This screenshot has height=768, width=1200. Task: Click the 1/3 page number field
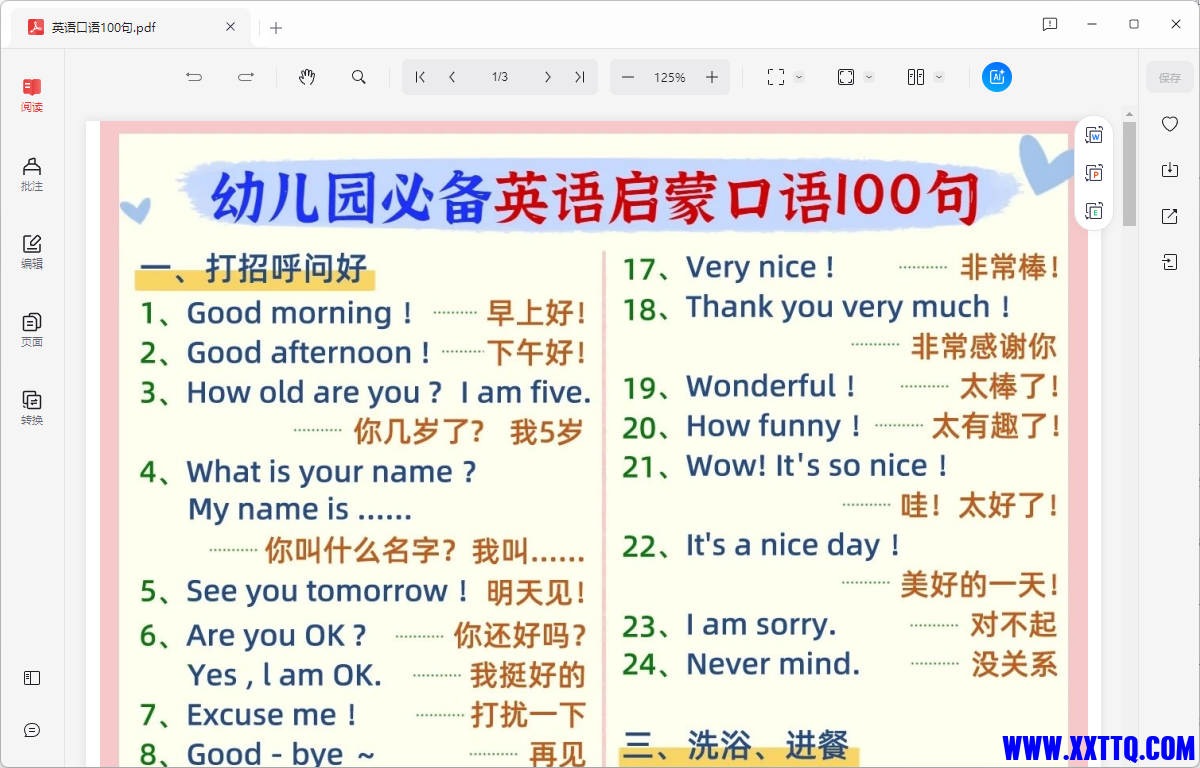point(500,77)
